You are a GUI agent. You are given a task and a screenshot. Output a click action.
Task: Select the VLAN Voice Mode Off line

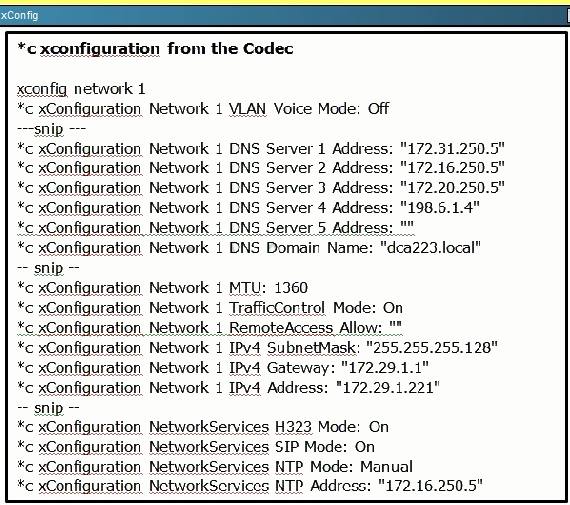(203, 109)
